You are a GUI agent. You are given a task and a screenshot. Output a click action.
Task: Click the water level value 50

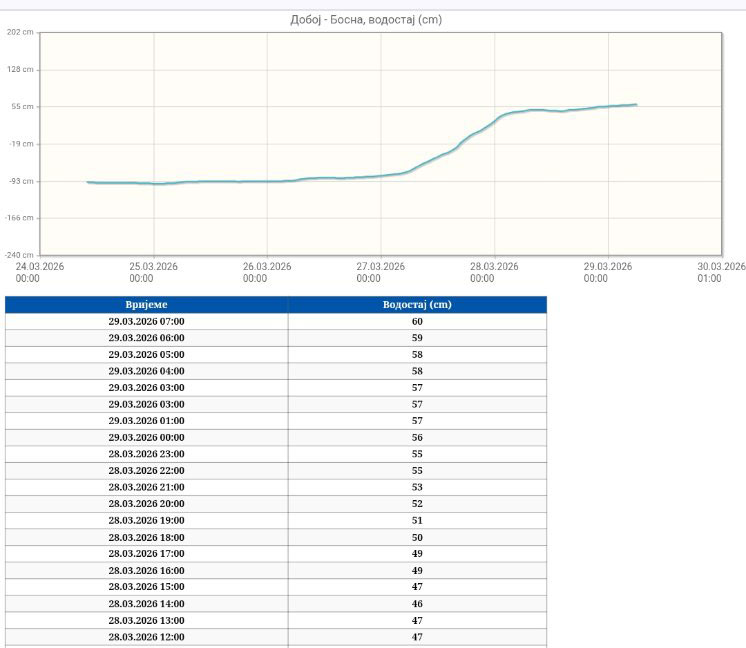(417, 537)
